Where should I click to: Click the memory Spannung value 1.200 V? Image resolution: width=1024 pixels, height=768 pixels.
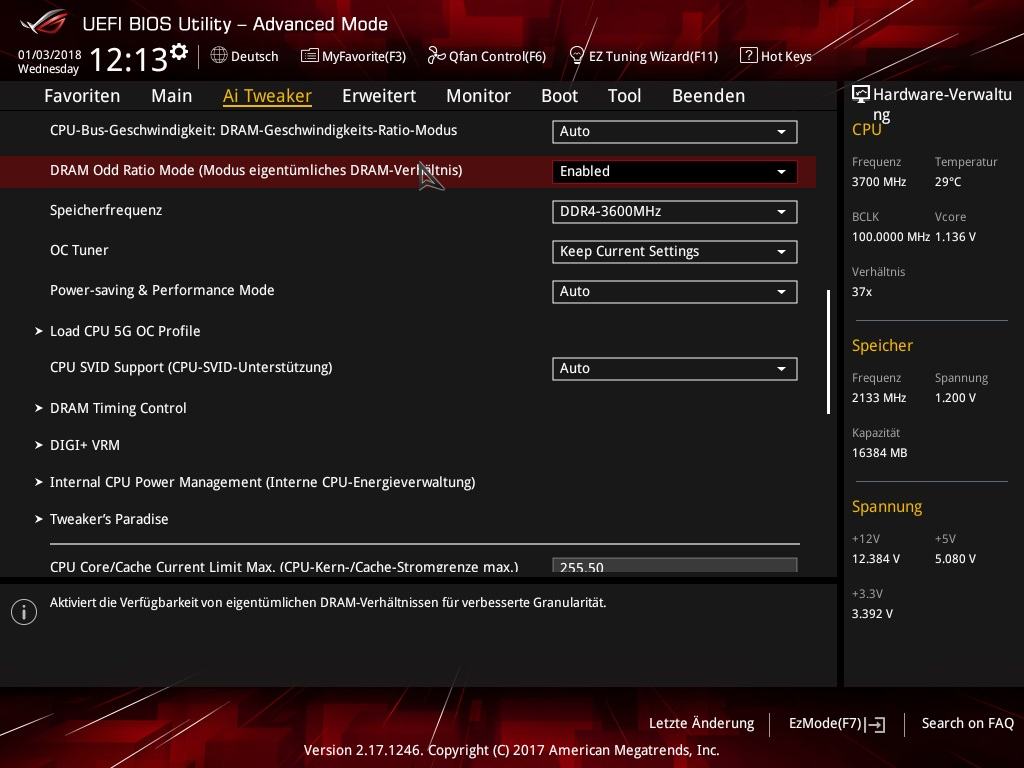(955, 398)
